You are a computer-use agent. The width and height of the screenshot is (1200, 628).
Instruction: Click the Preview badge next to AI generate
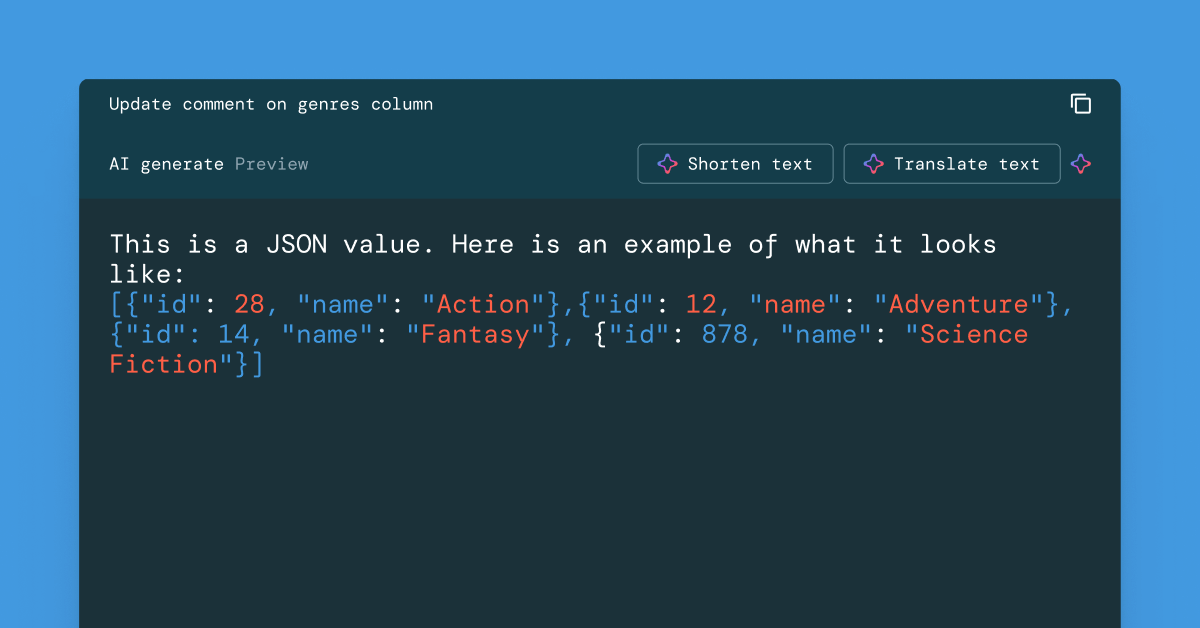(x=271, y=164)
